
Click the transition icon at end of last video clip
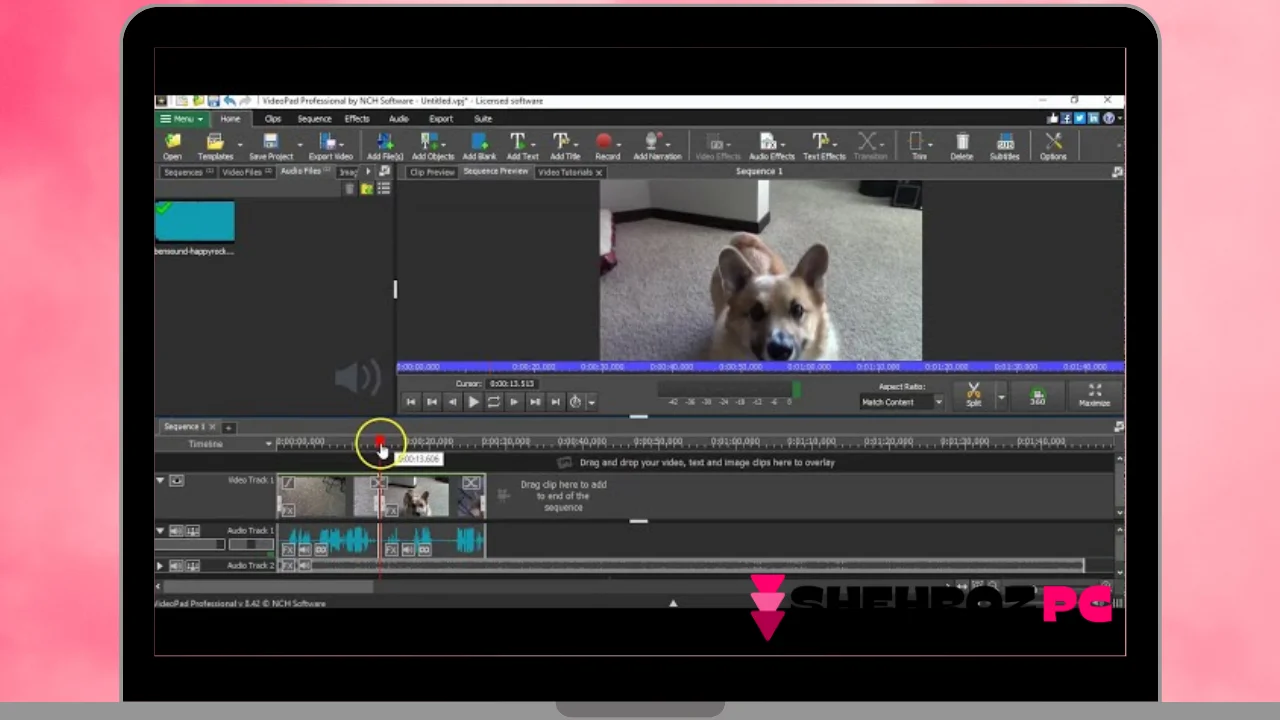471,483
